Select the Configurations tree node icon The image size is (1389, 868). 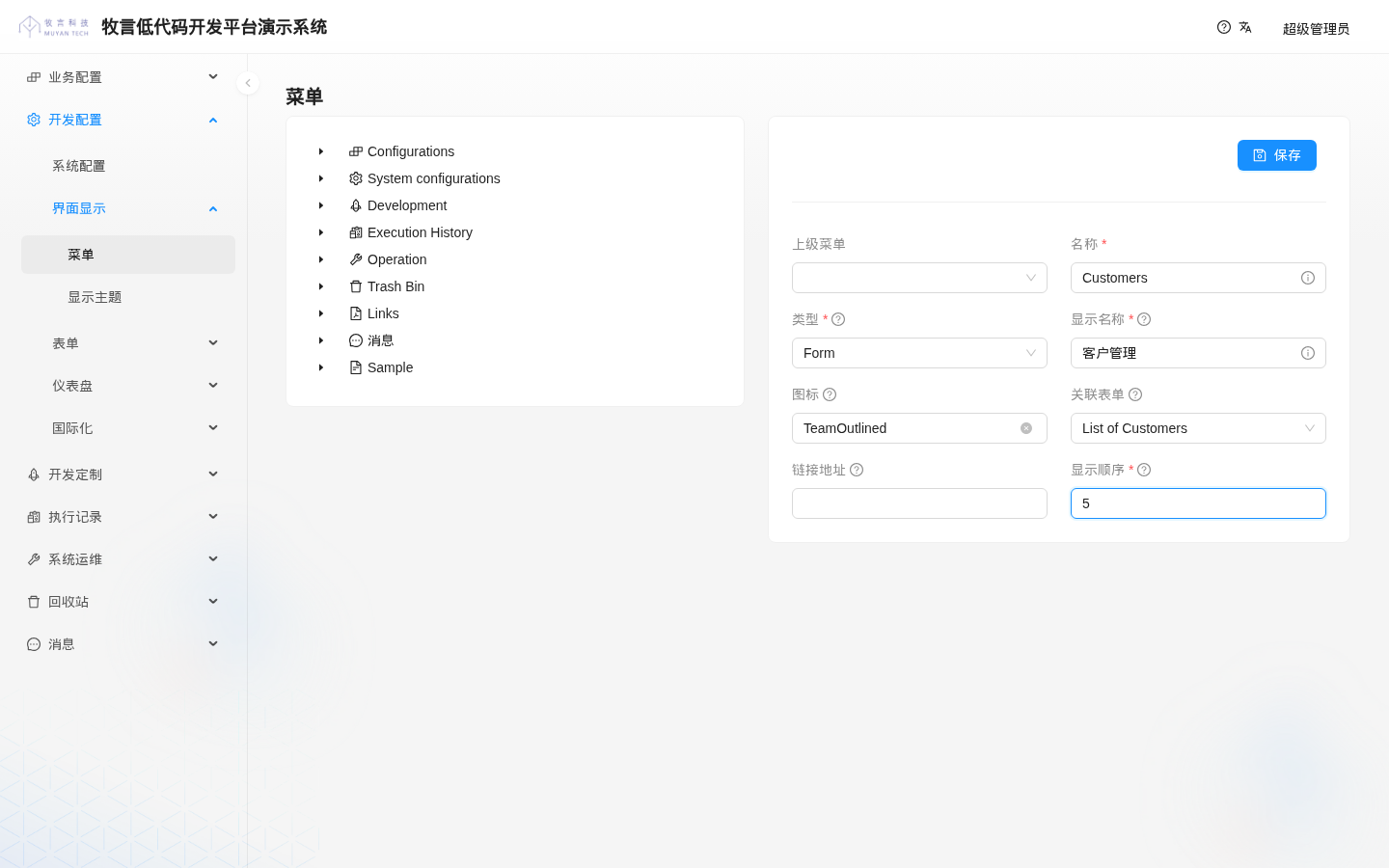(356, 151)
